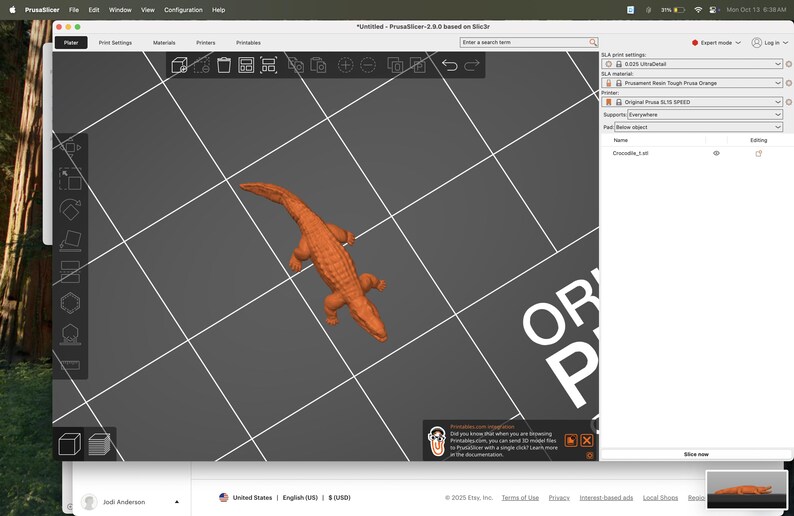Click the crocodile preview thumbnail at bottom right
The width and height of the screenshot is (794, 516).
747,489
